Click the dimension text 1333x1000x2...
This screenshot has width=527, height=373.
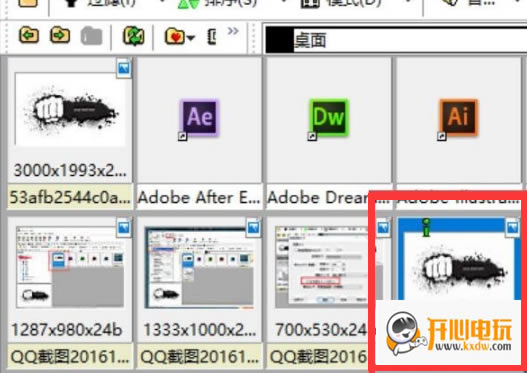pos(199,330)
